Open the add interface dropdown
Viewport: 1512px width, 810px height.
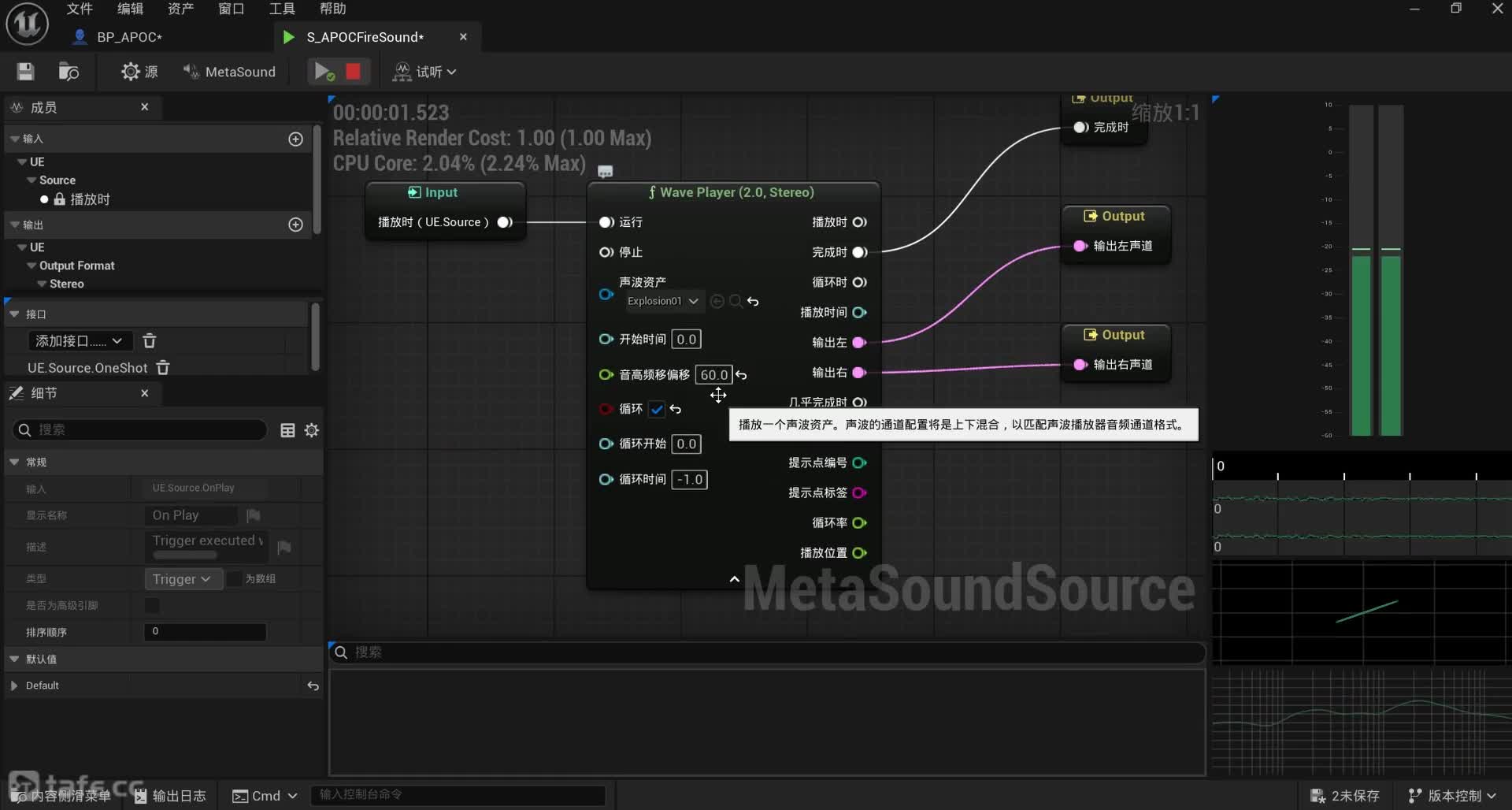coord(79,341)
